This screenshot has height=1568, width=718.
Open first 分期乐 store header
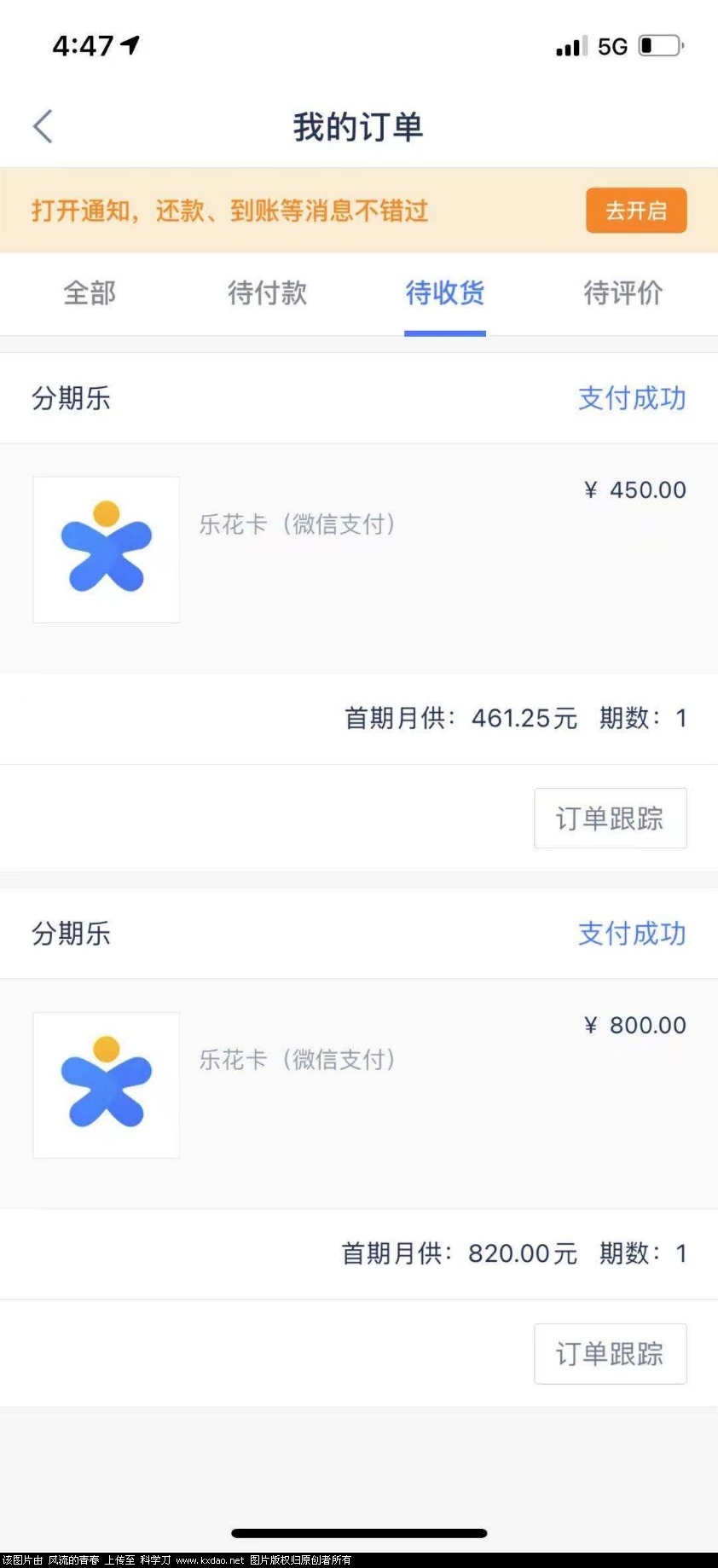pyautogui.click(x=71, y=398)
